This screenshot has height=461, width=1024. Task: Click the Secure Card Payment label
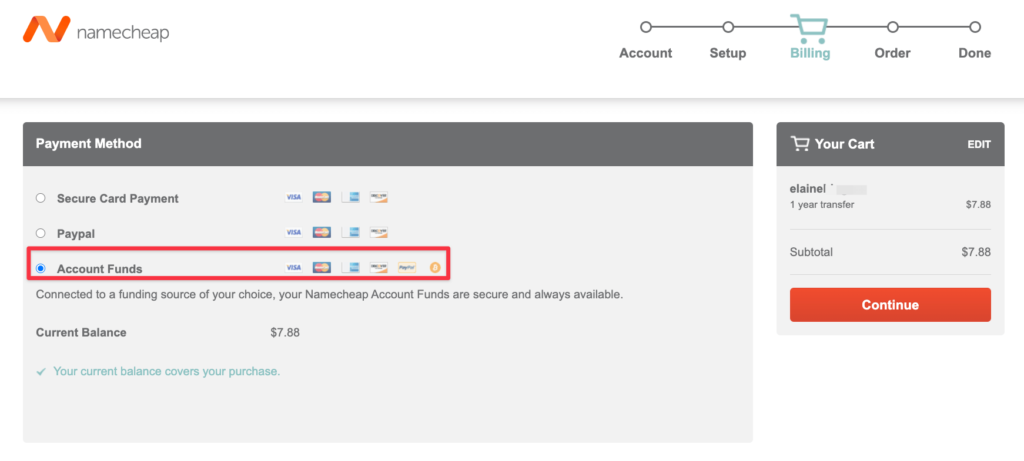click(118, 199)
